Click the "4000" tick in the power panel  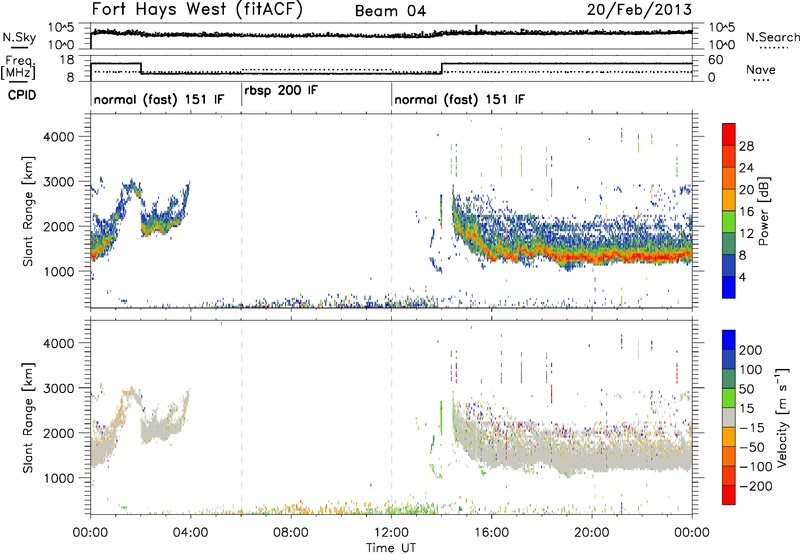click(x=58, y=137)
